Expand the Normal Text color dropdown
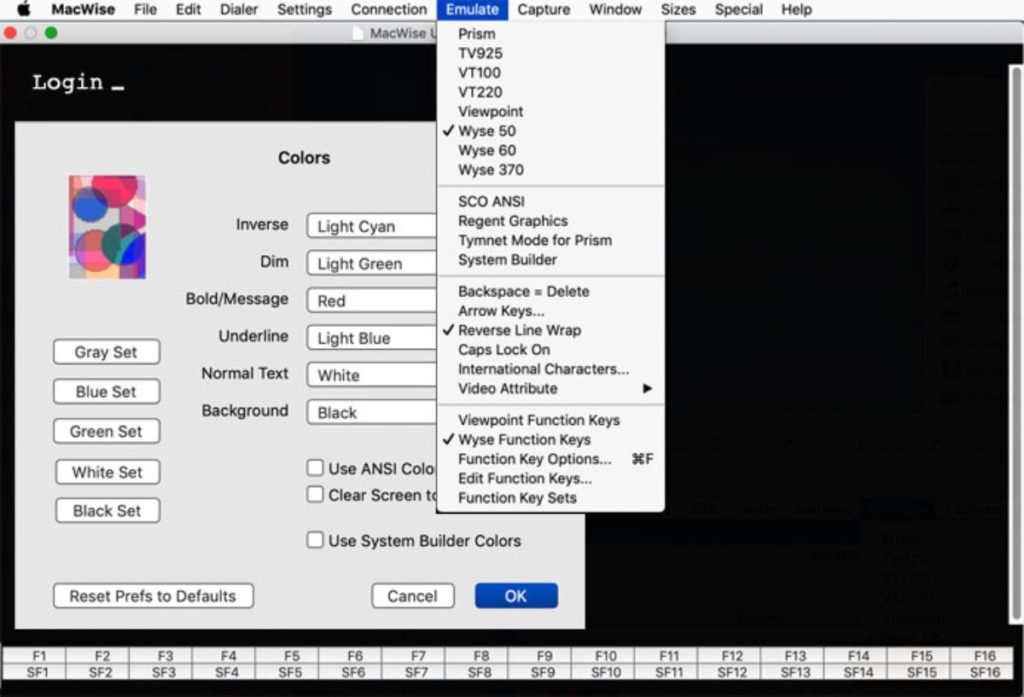The image size is (1024, 697). (x=371, y=375)
